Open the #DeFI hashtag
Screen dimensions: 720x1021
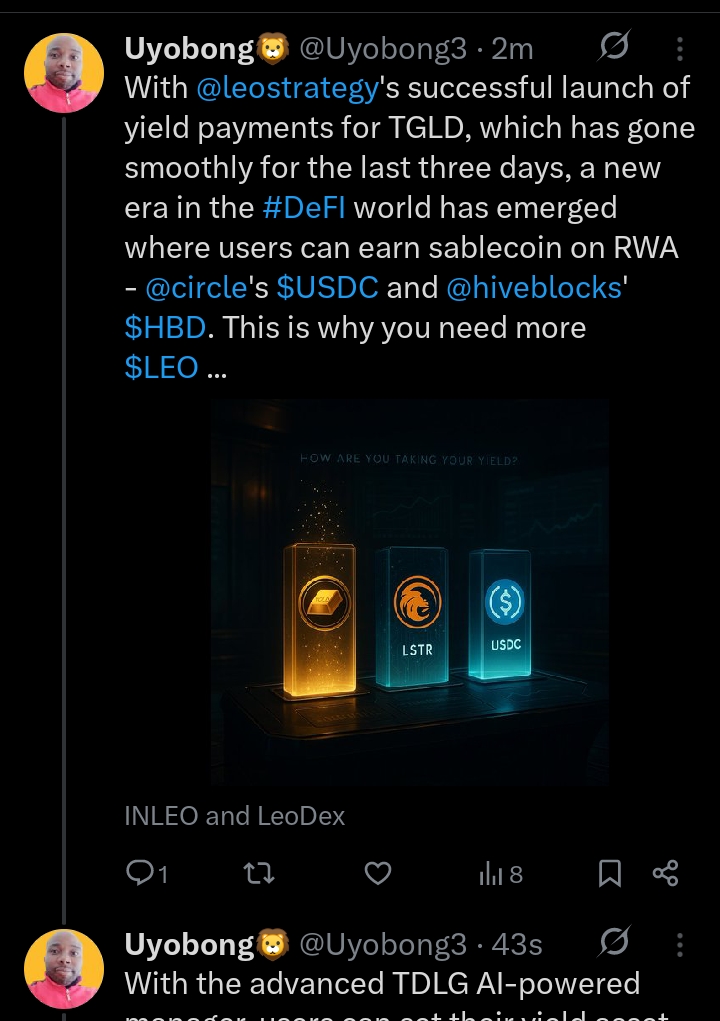point(304,208)
